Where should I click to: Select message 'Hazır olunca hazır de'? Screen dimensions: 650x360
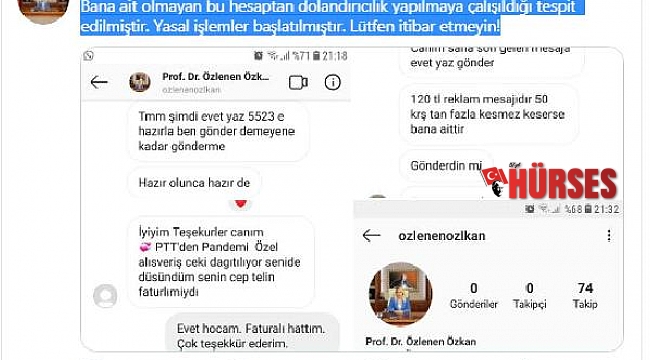(194, 183)
